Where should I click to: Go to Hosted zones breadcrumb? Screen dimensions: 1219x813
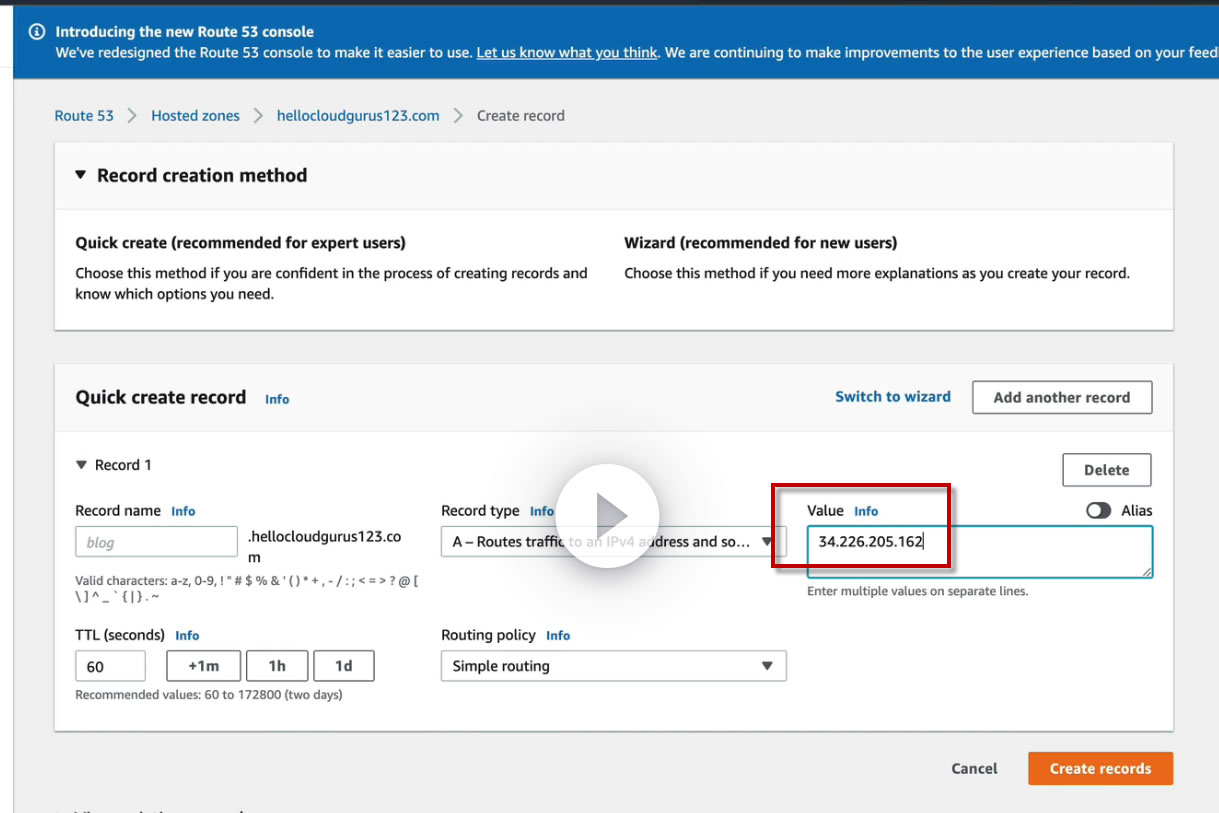[x=195, y=116]
